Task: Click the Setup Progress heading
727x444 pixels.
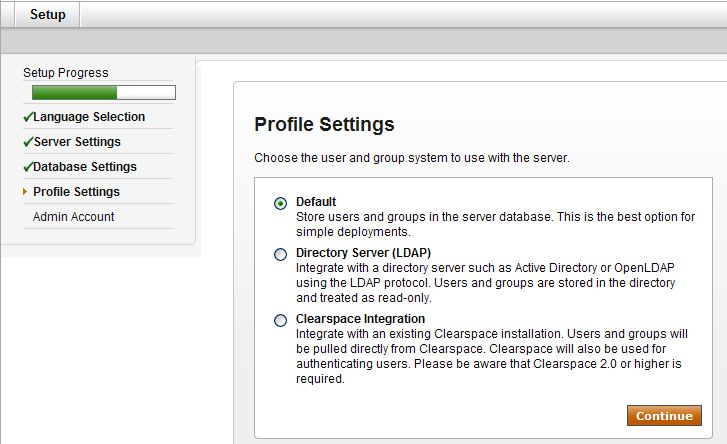Action: pos(66,73)
